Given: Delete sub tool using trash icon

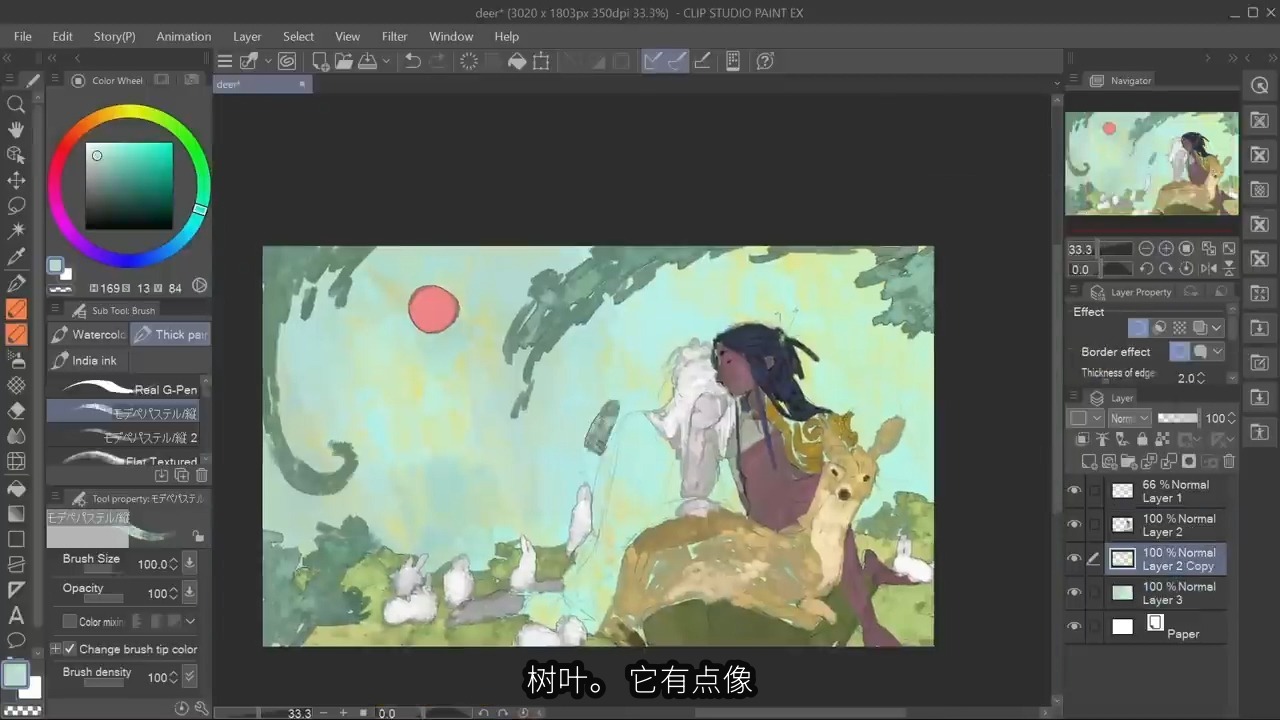Looking at the screenshot, I should pos(202,475).
